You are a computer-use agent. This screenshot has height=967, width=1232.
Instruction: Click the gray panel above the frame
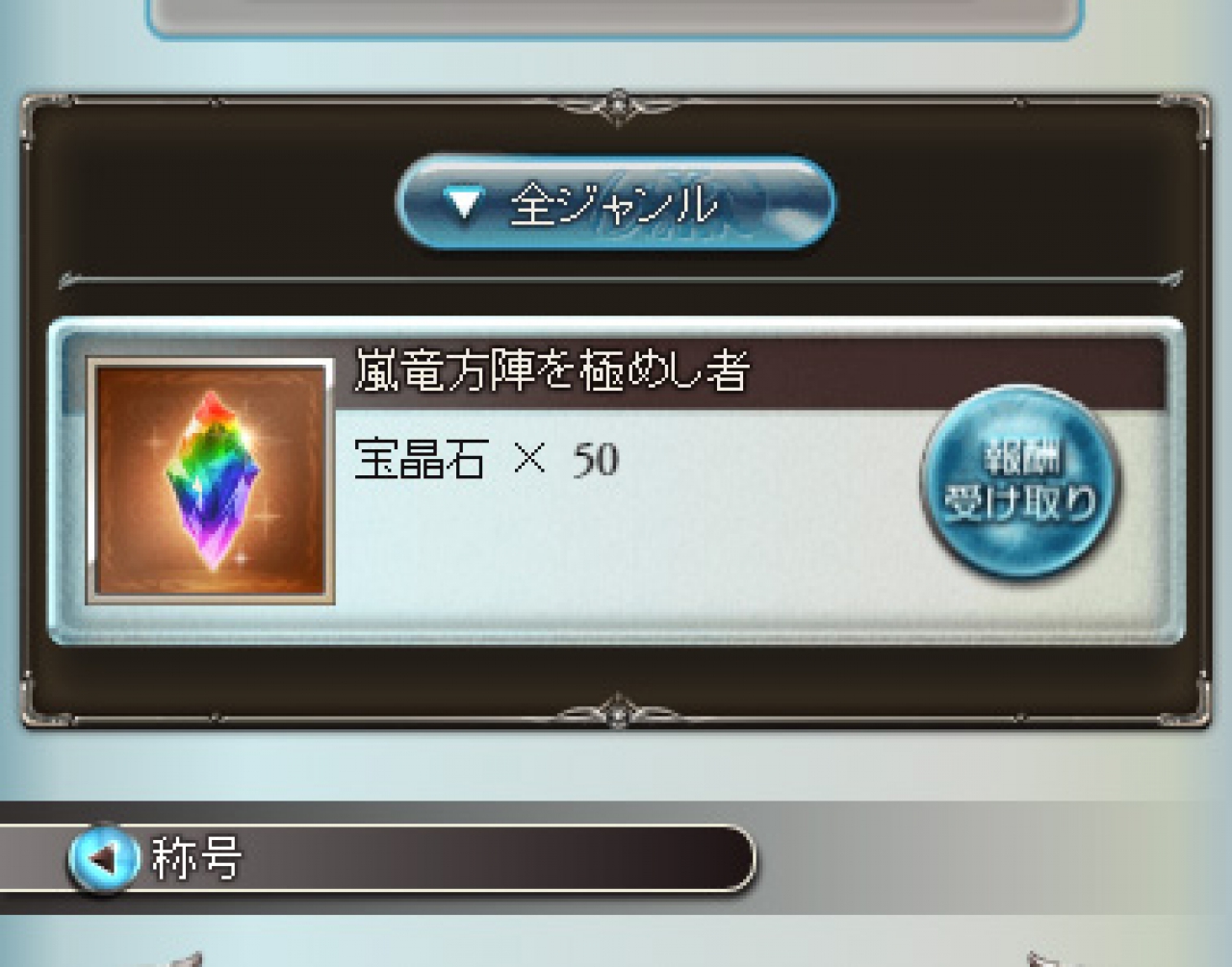(615, 15)
